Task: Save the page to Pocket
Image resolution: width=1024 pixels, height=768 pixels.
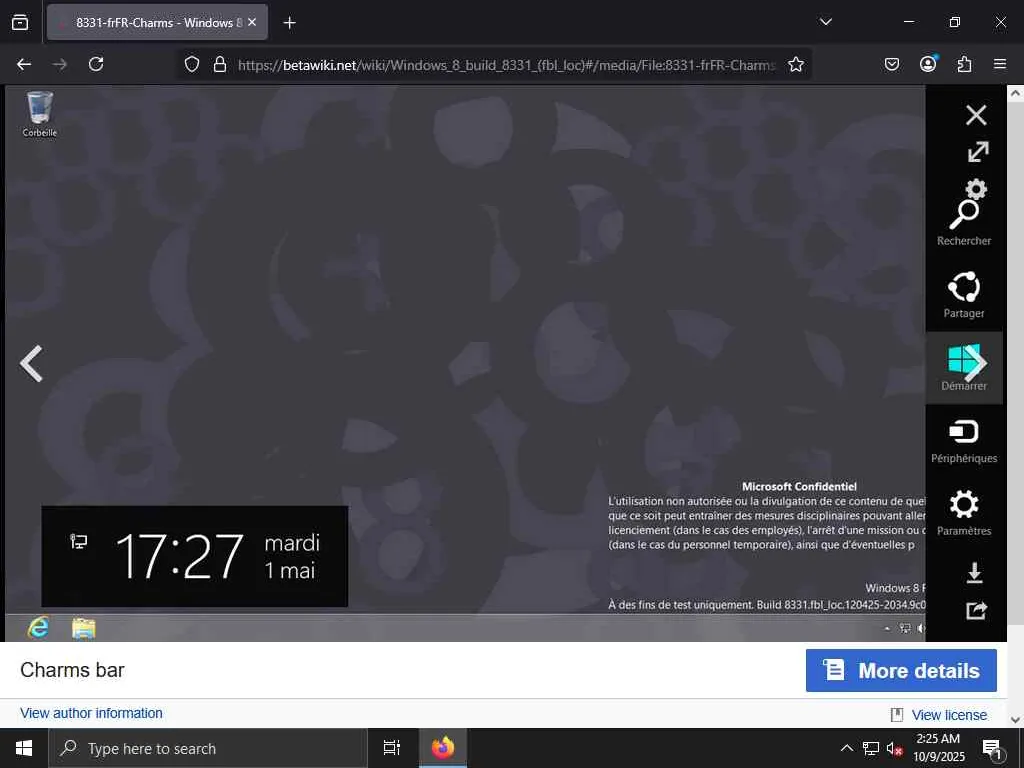Action: pos(891,64)
